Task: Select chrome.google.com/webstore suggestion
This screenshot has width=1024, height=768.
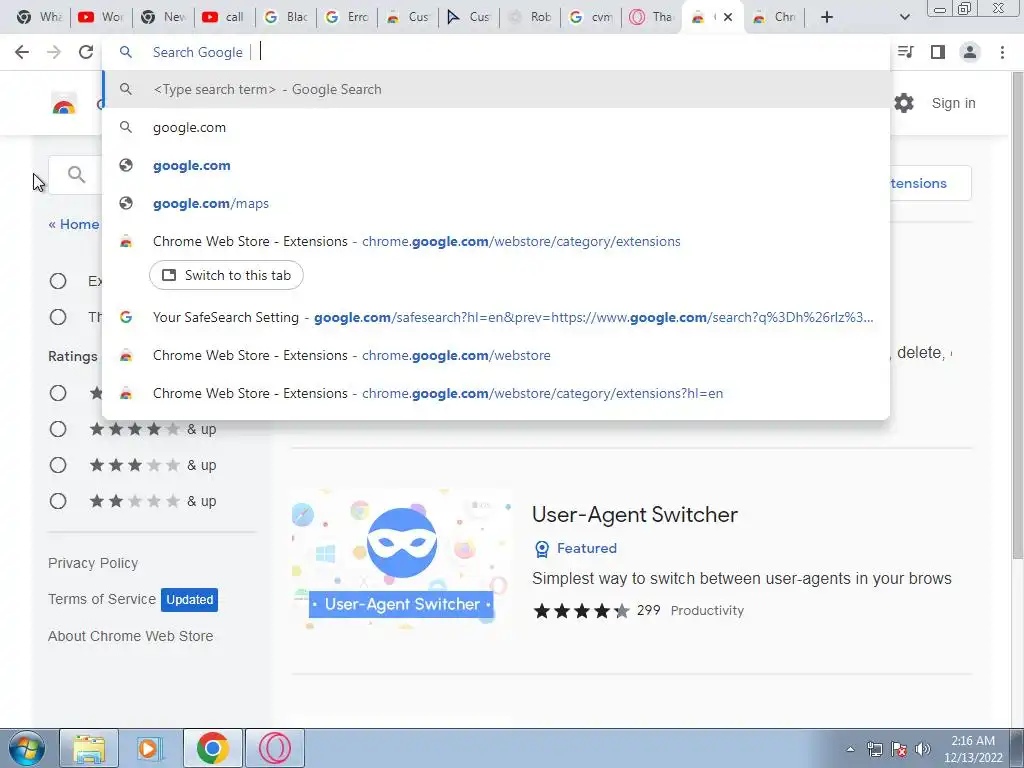Action: click(x=496, y=355)
